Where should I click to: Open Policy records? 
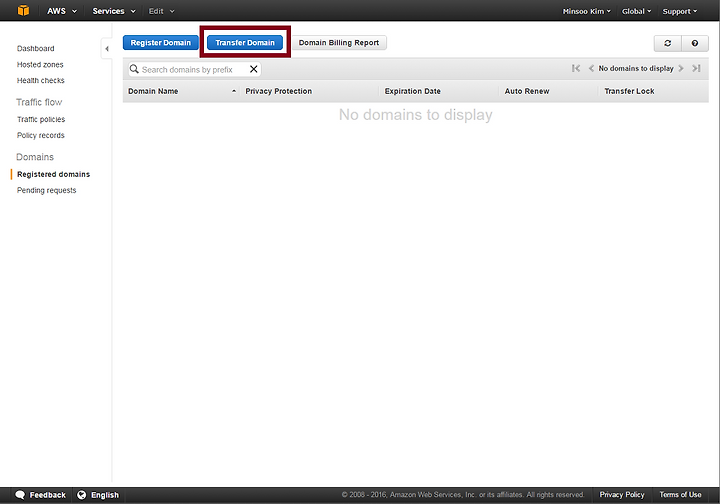(x=40, y=135)
